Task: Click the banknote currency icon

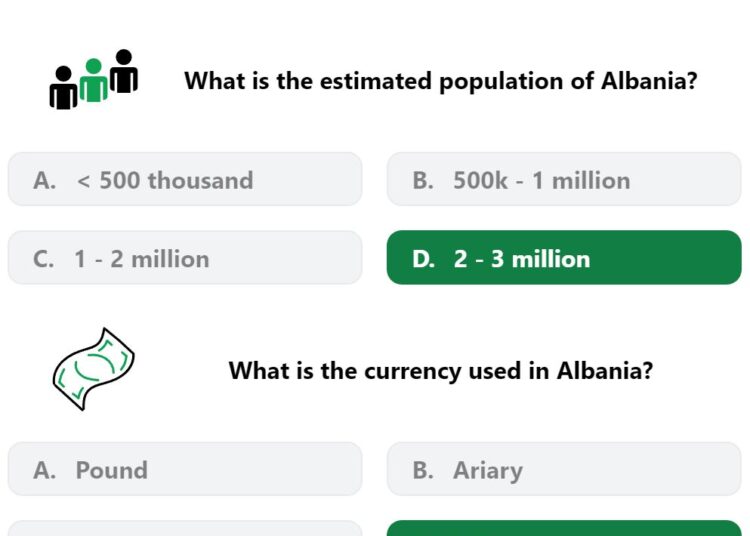Action: 94,369
